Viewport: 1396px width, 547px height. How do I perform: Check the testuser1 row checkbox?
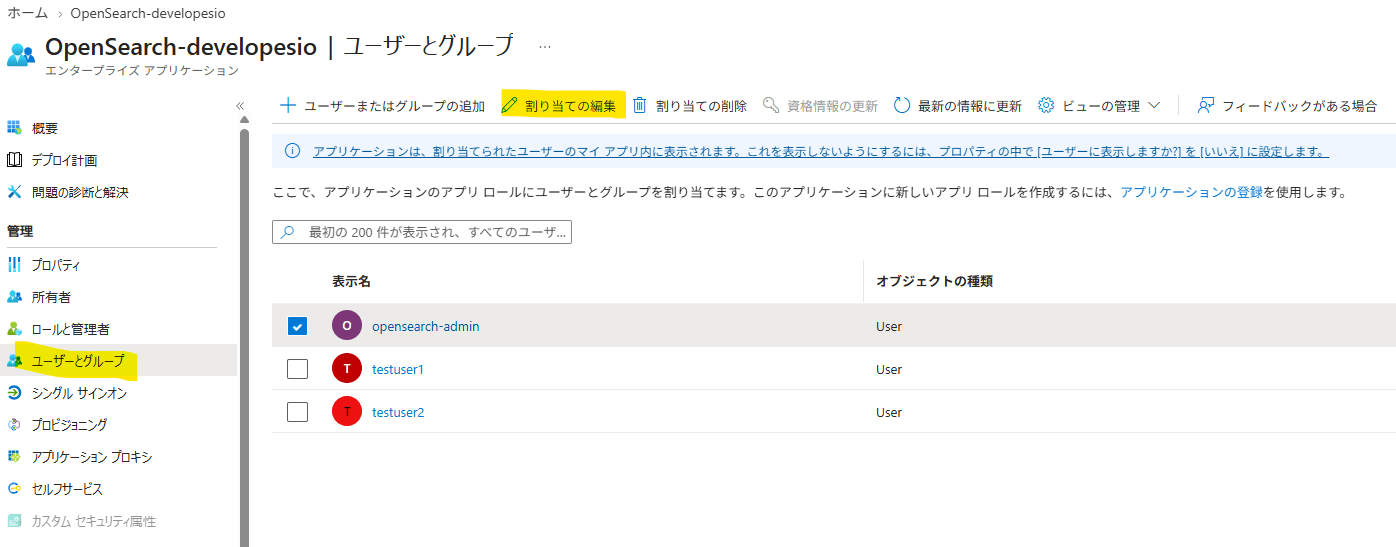coord(297,369)
